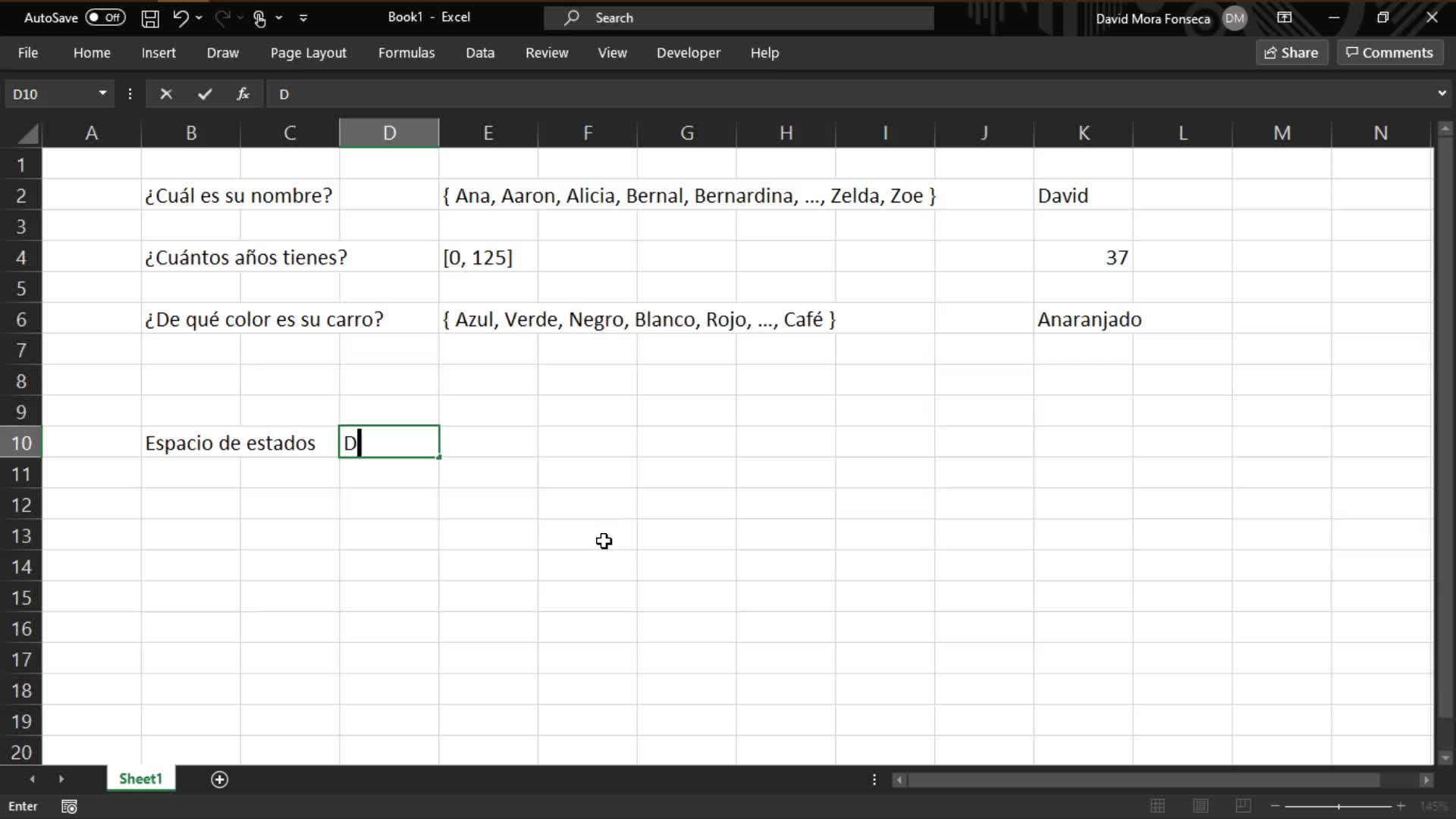This screenshot has width=1456, height=819.
Task: Open the Developer tab
Action: [x=689, y=53]
